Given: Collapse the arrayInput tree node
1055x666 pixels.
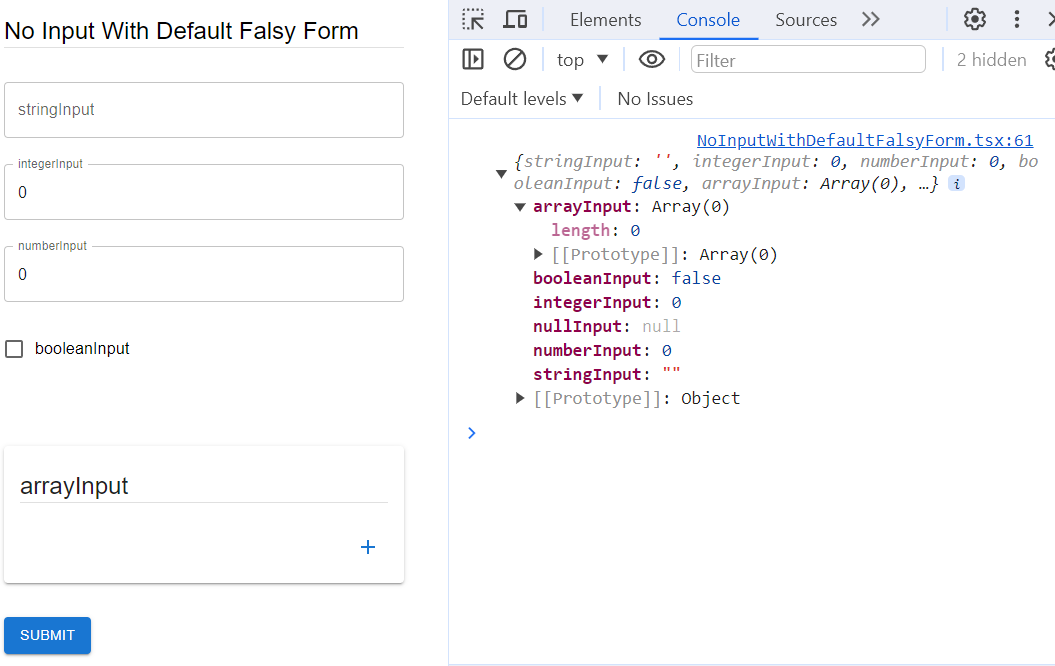Looking at the screenshot, I should 520,208.
